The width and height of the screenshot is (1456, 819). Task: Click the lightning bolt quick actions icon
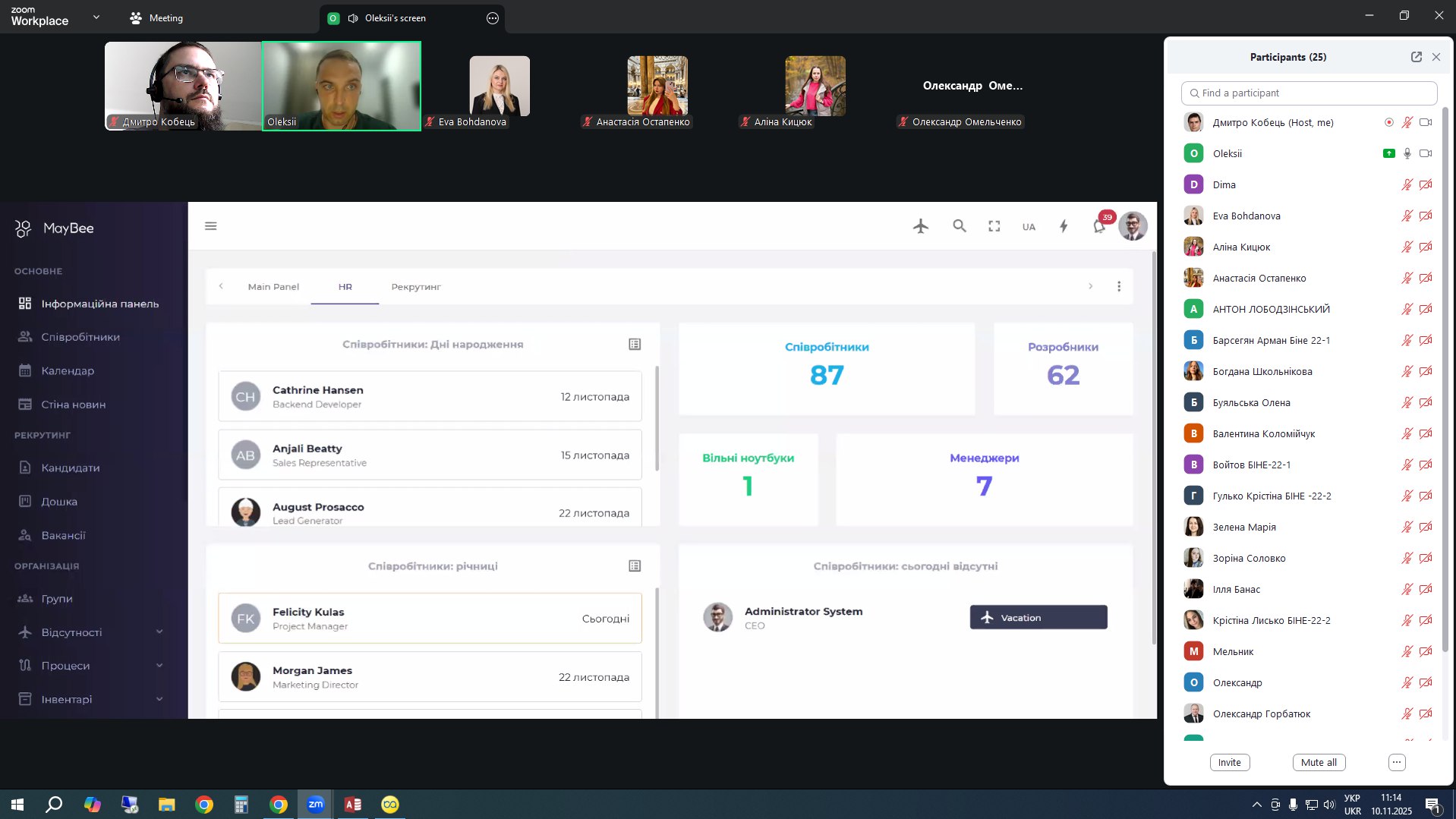(x=1064, y=226)
